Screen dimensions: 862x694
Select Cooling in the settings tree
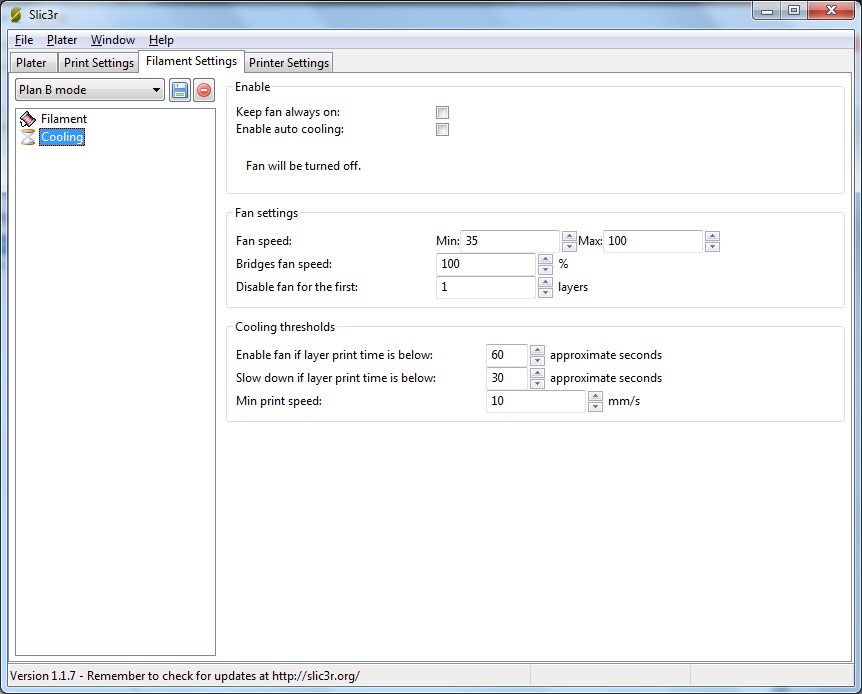point(62,137)
